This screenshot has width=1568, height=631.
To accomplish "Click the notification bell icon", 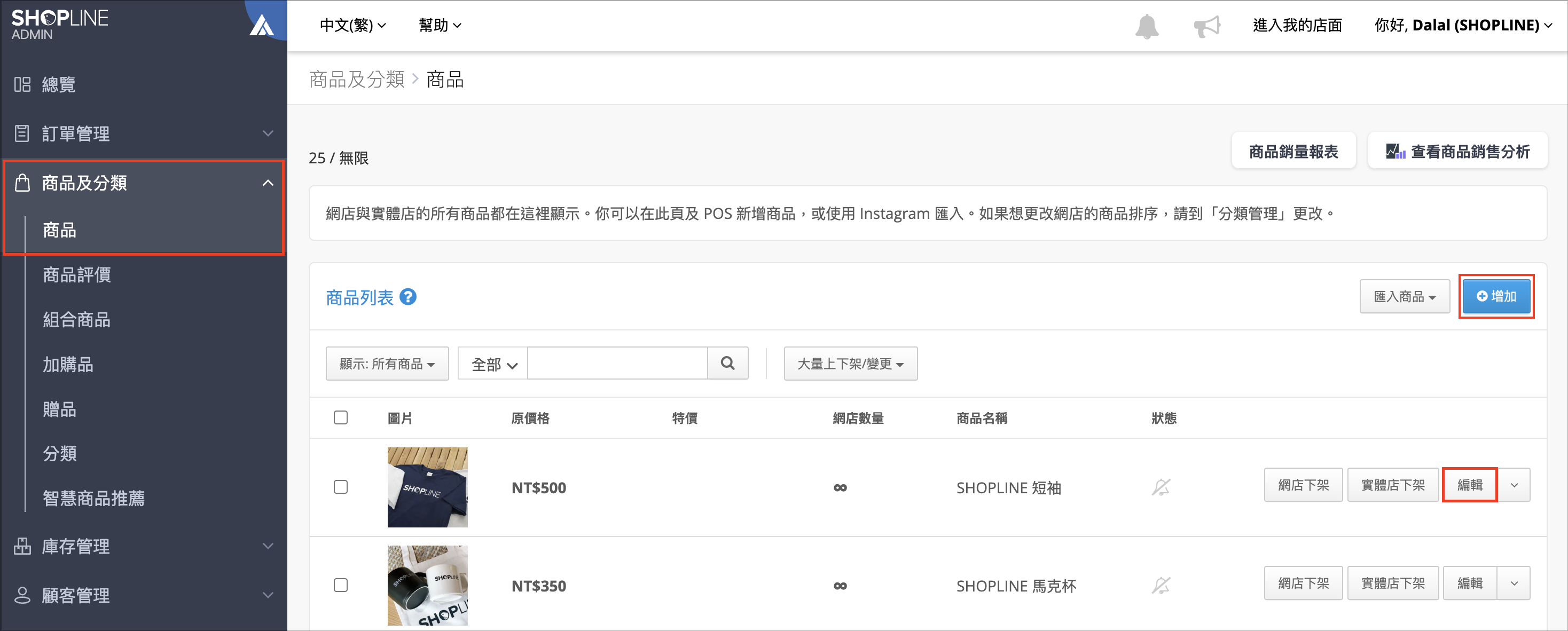I will click(x=1147, y=26).
